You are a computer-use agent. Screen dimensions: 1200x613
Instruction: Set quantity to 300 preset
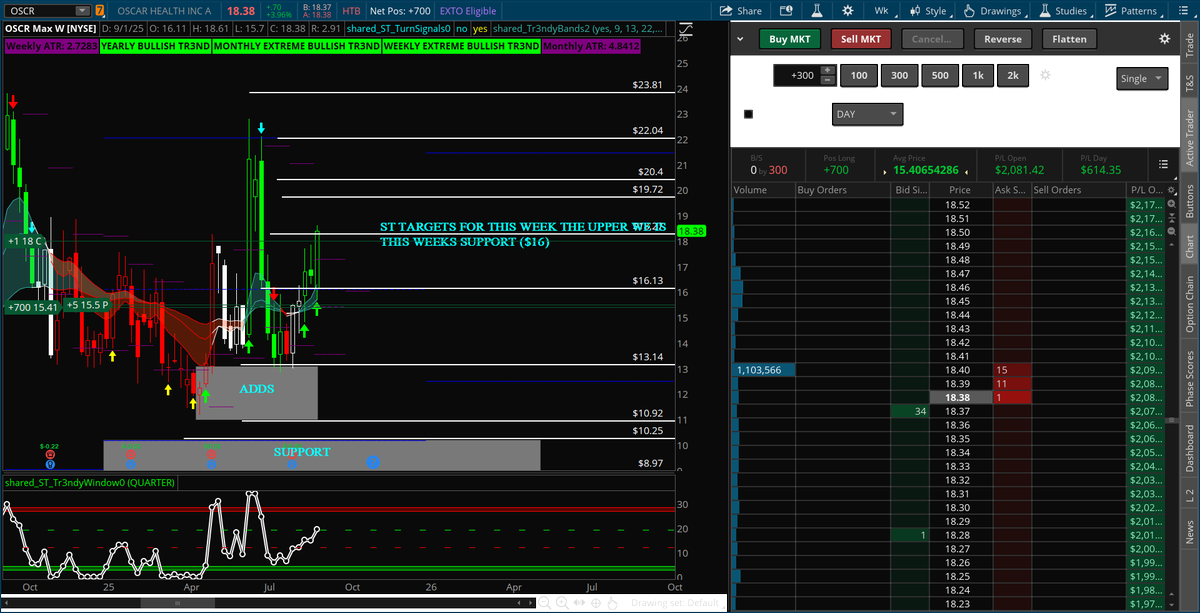(900, 76)
